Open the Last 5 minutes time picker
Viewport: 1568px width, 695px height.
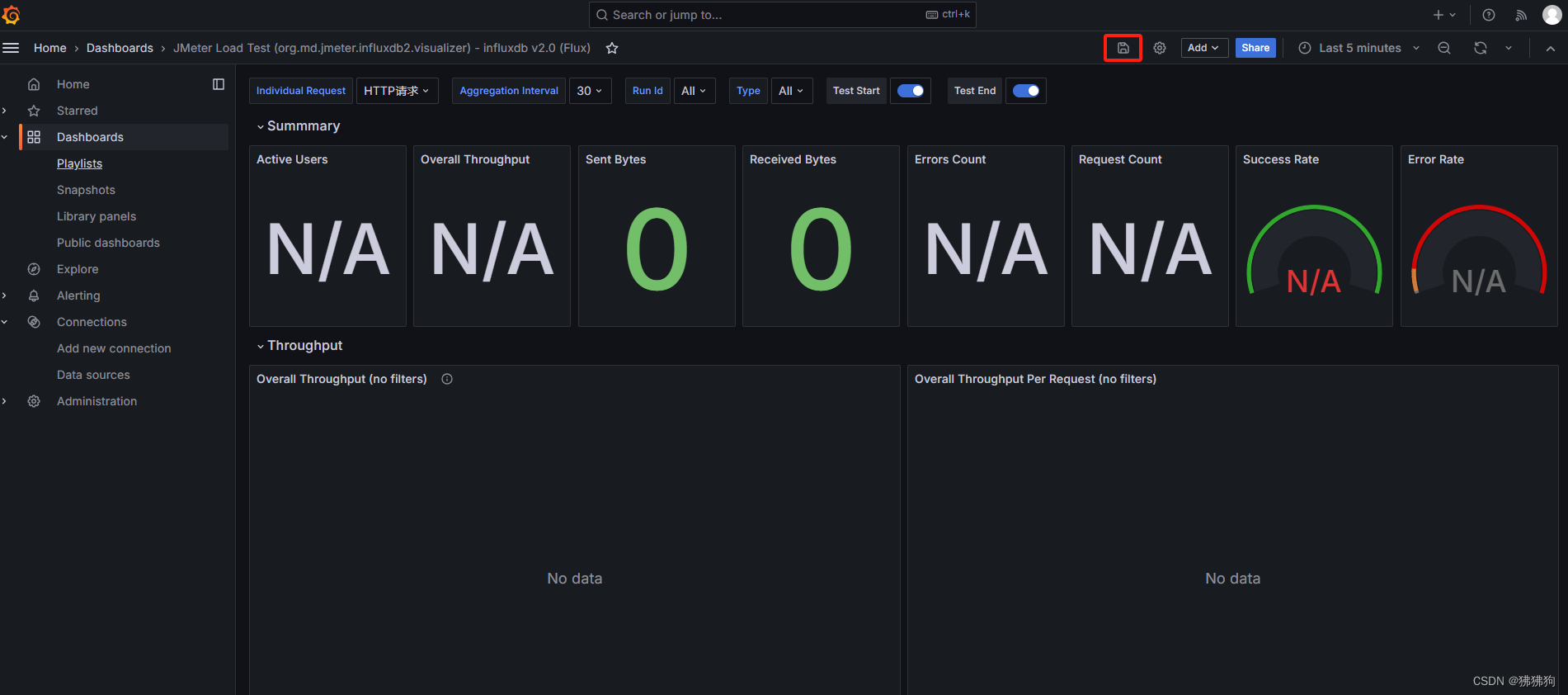click(x=1358, y=48)
